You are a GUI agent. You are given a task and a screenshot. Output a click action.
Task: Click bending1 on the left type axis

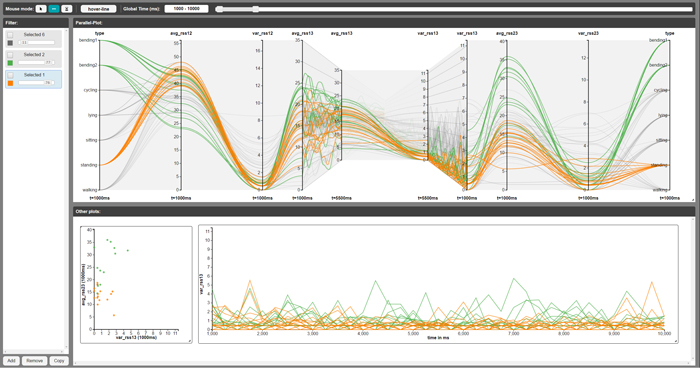coord(88,40)
